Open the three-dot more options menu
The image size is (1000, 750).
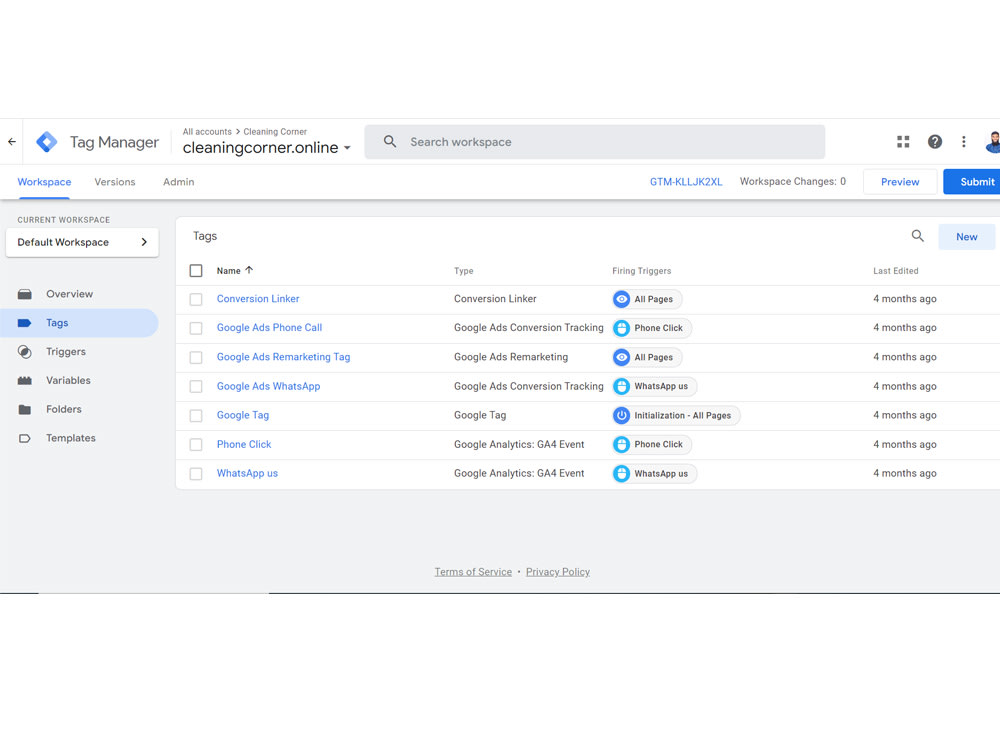click(x=964, y=142)
